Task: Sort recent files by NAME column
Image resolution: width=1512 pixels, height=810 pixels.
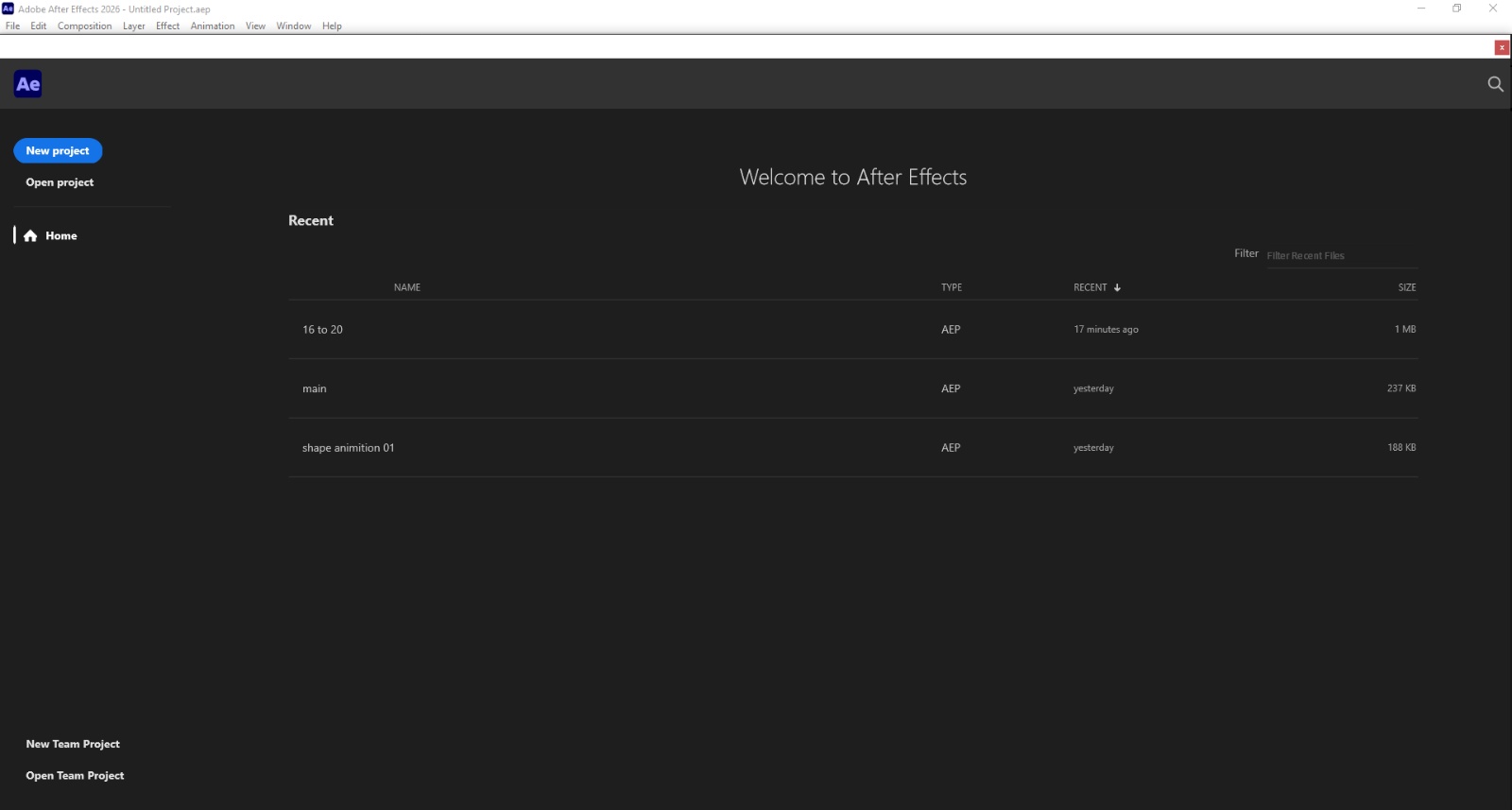Action: [x=407, y=287]
